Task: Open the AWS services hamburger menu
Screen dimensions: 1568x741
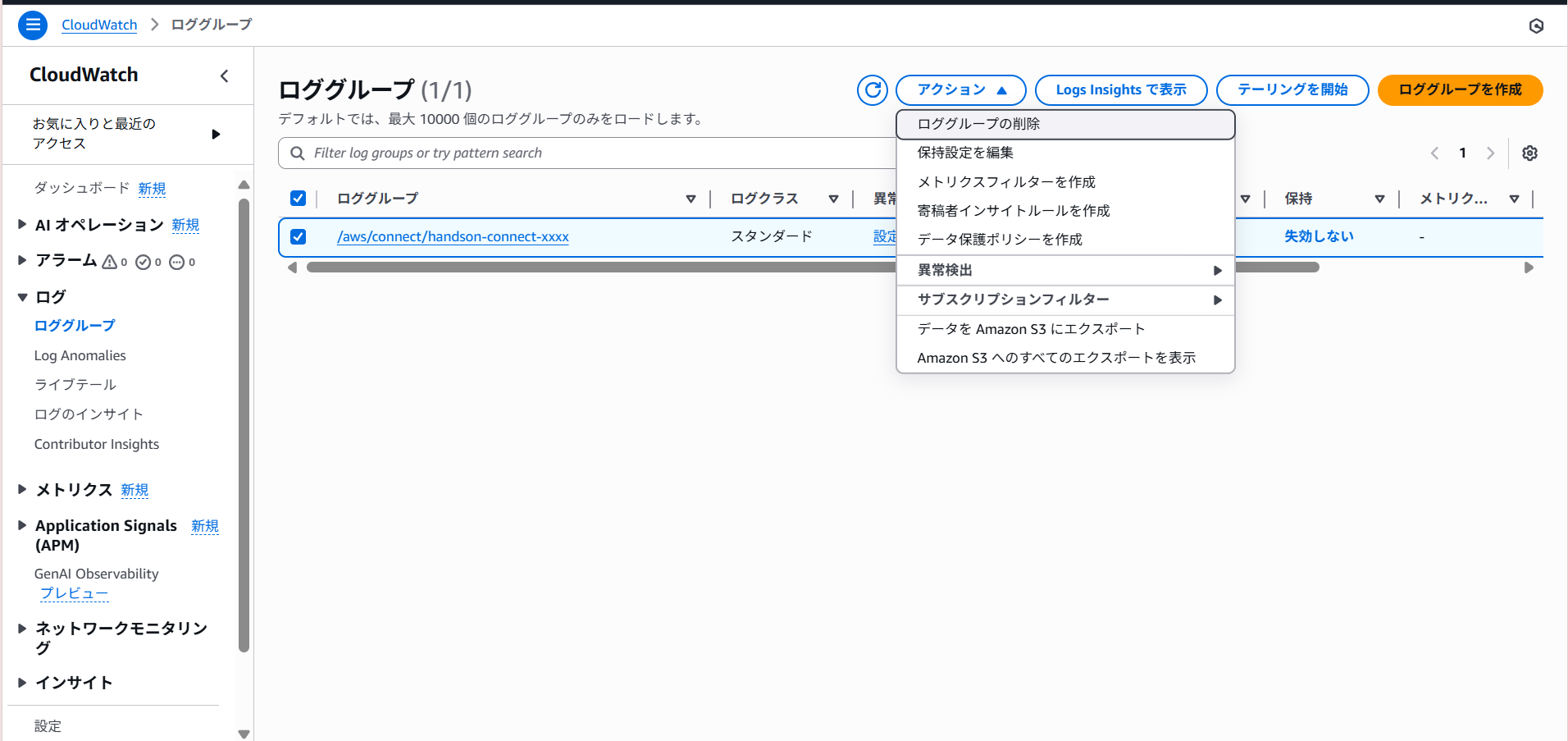Action: [32, 25]
